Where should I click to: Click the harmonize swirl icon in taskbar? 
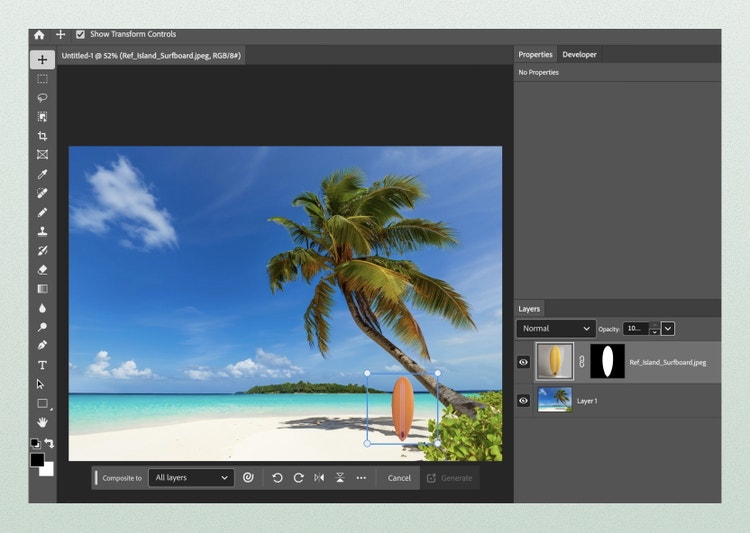coord(248,477)
